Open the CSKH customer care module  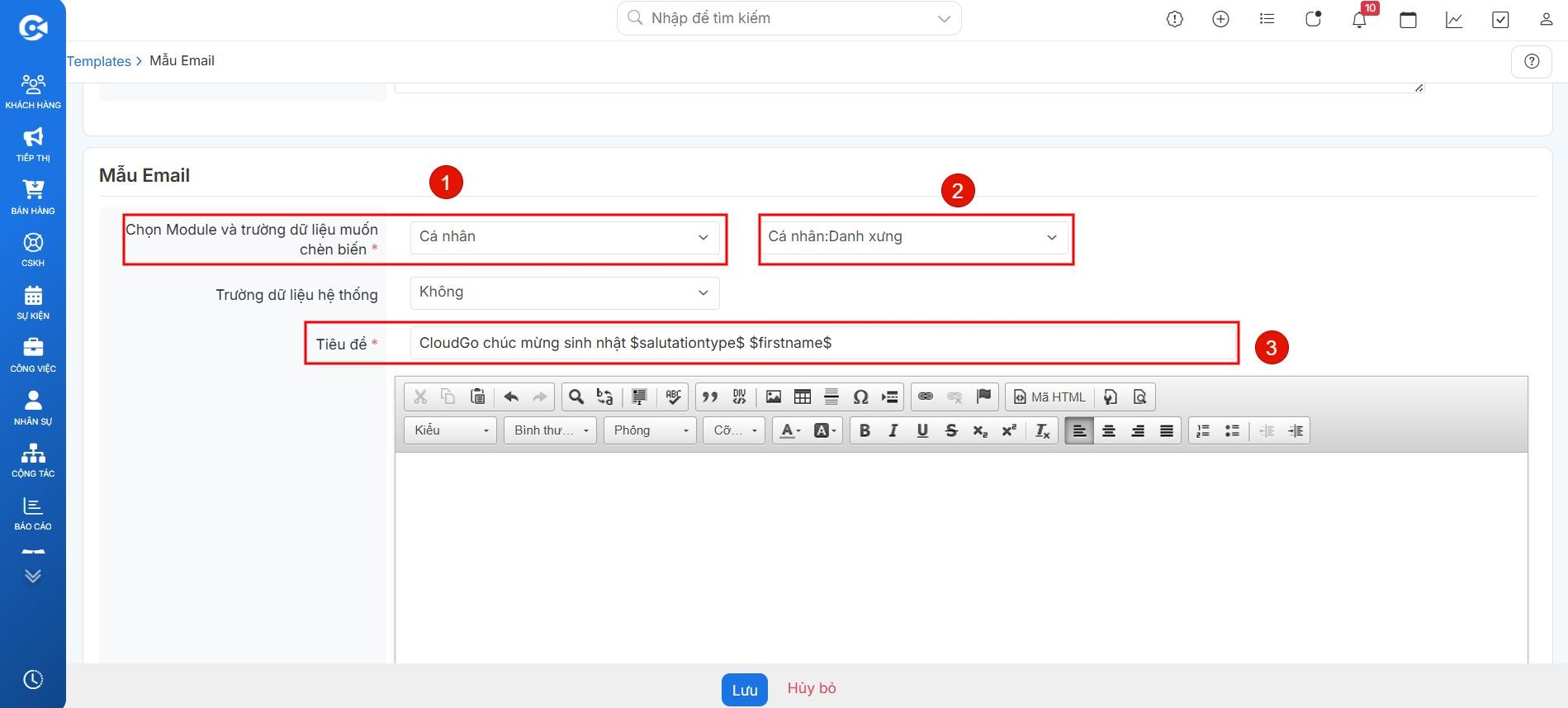click(x=33, y=249)
